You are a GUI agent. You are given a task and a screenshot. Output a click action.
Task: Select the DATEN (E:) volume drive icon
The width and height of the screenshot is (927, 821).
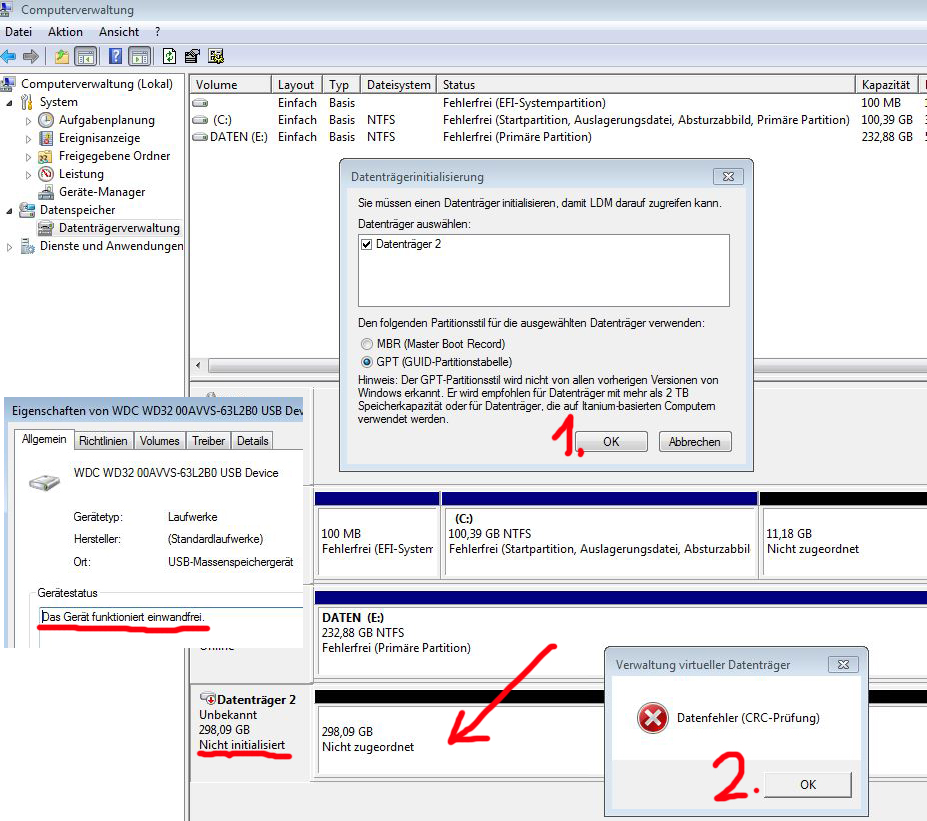pos(201,137)
